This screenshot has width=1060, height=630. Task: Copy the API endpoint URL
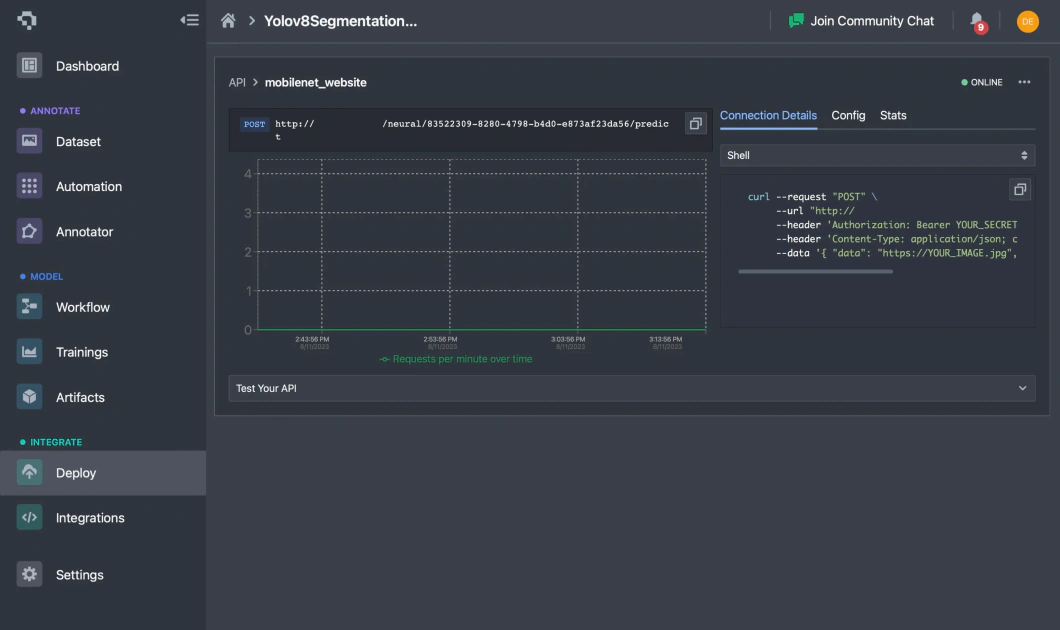pos(696,123)
